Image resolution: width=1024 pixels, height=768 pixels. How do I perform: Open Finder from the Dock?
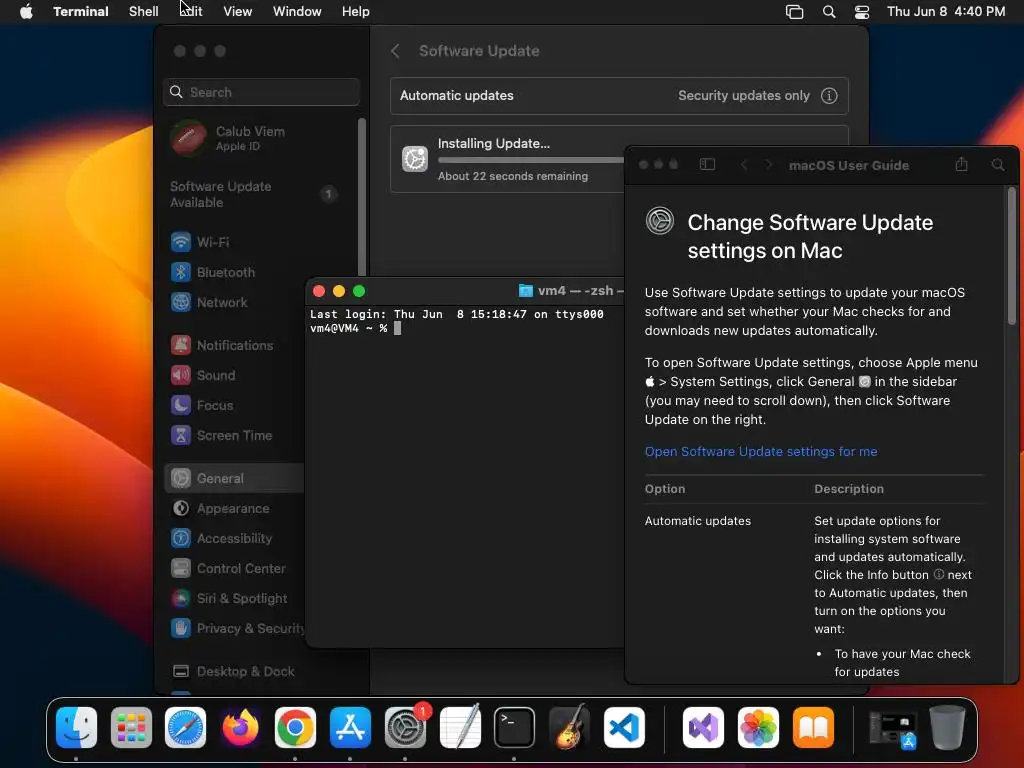tap(76, 727)
